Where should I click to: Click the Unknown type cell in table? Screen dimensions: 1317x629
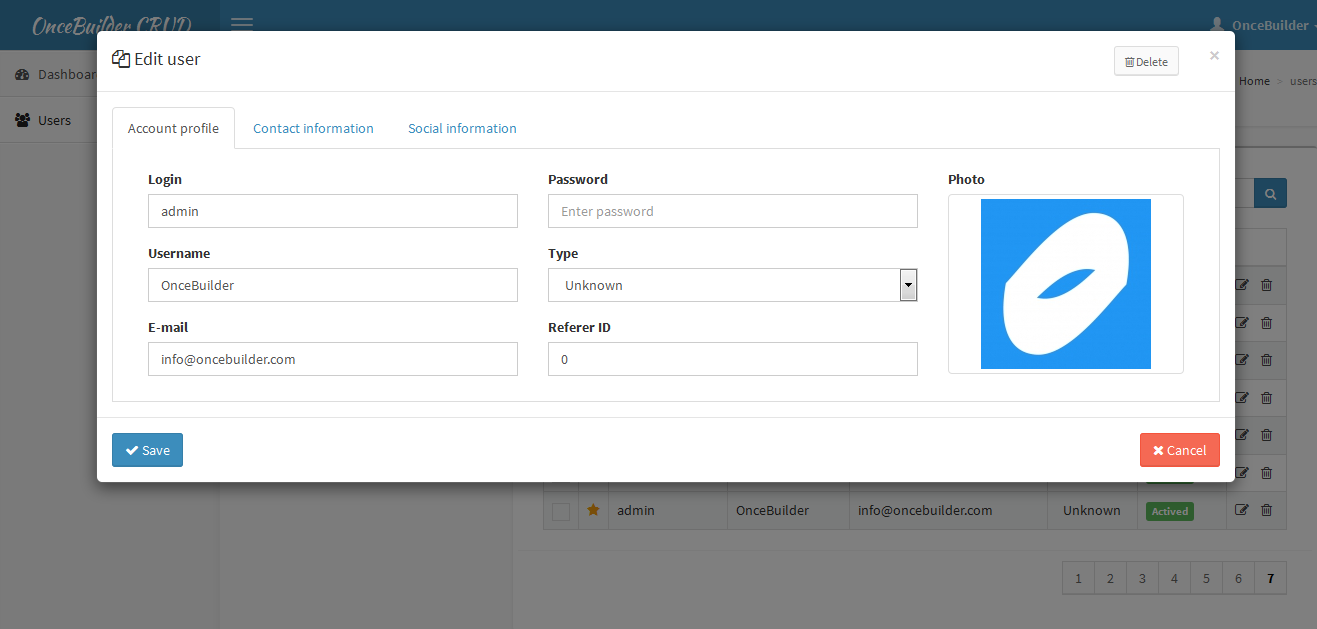[x=1092, y=510]
